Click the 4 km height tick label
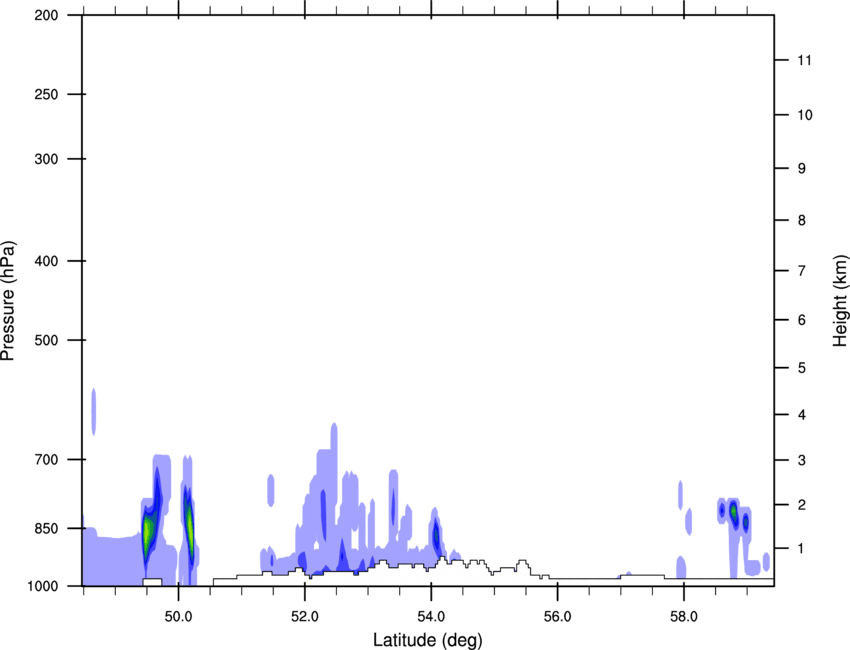This screenshot has width=850, height=650. point(802,415)
